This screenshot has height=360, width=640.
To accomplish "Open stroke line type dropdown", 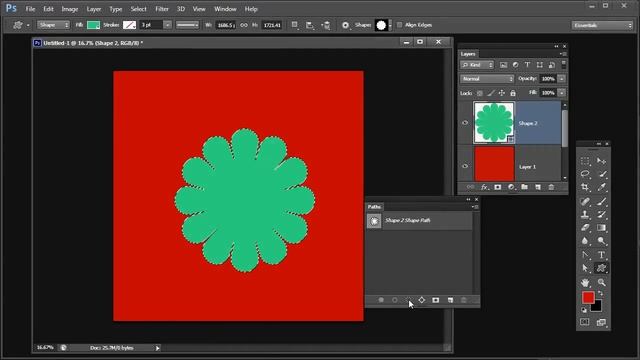I will (187, 25).
